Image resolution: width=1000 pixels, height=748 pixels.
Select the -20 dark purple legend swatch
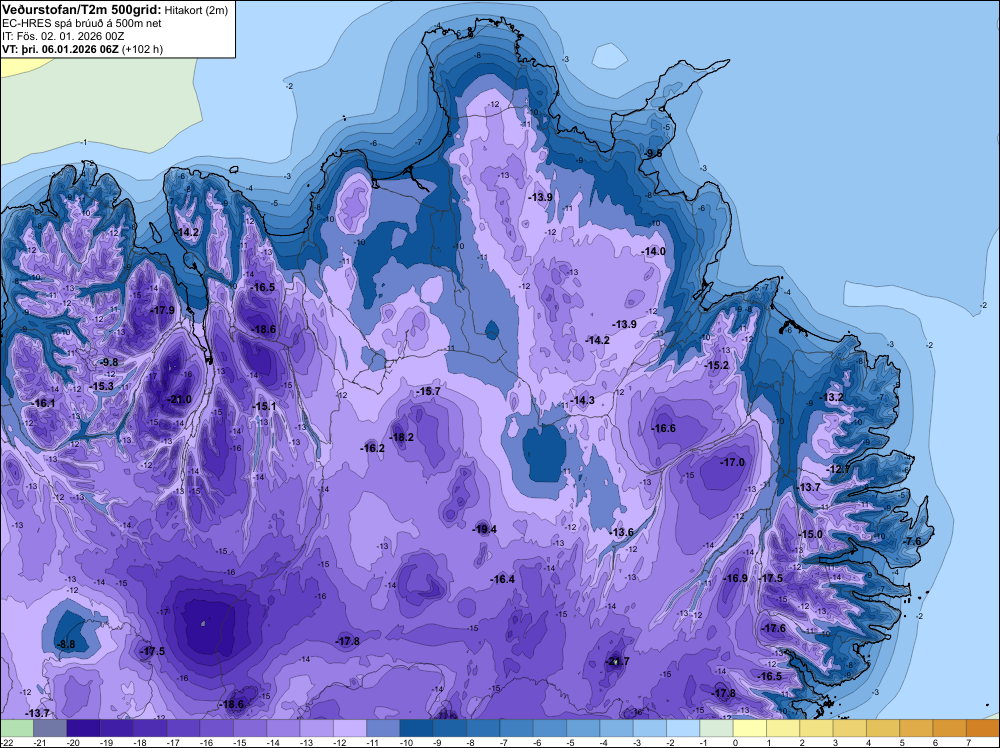pyautogui.click(x=83, y=728)
